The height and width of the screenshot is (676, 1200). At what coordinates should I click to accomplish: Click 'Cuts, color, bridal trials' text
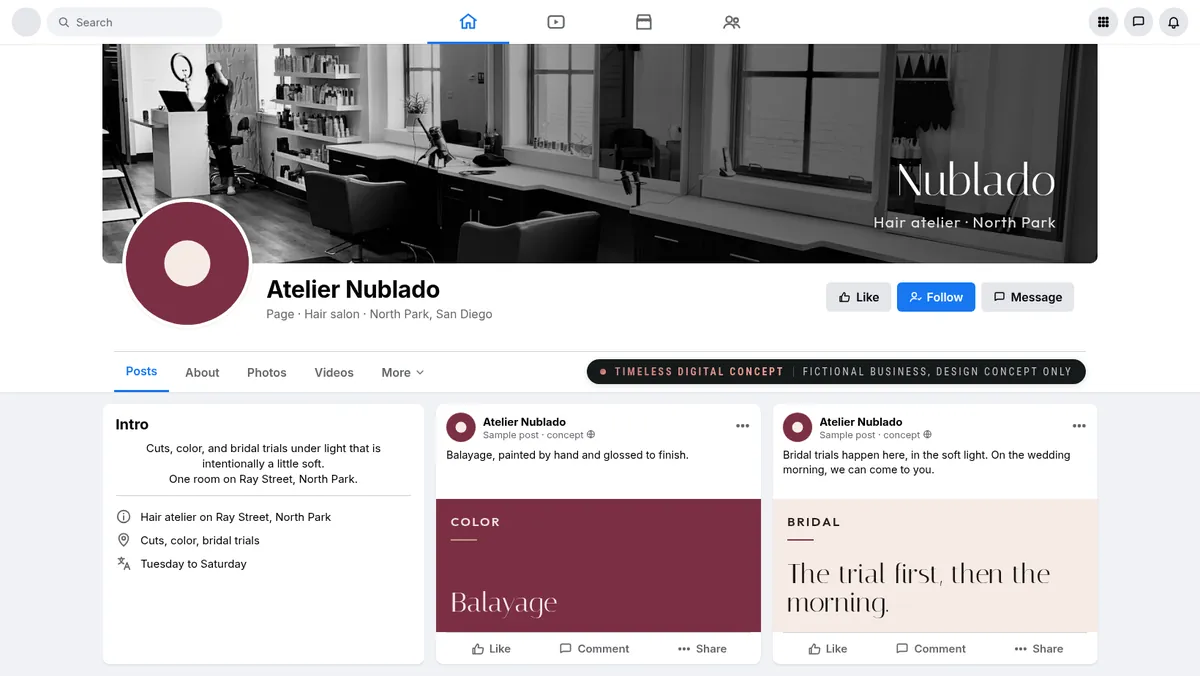[x=200, y=540]
